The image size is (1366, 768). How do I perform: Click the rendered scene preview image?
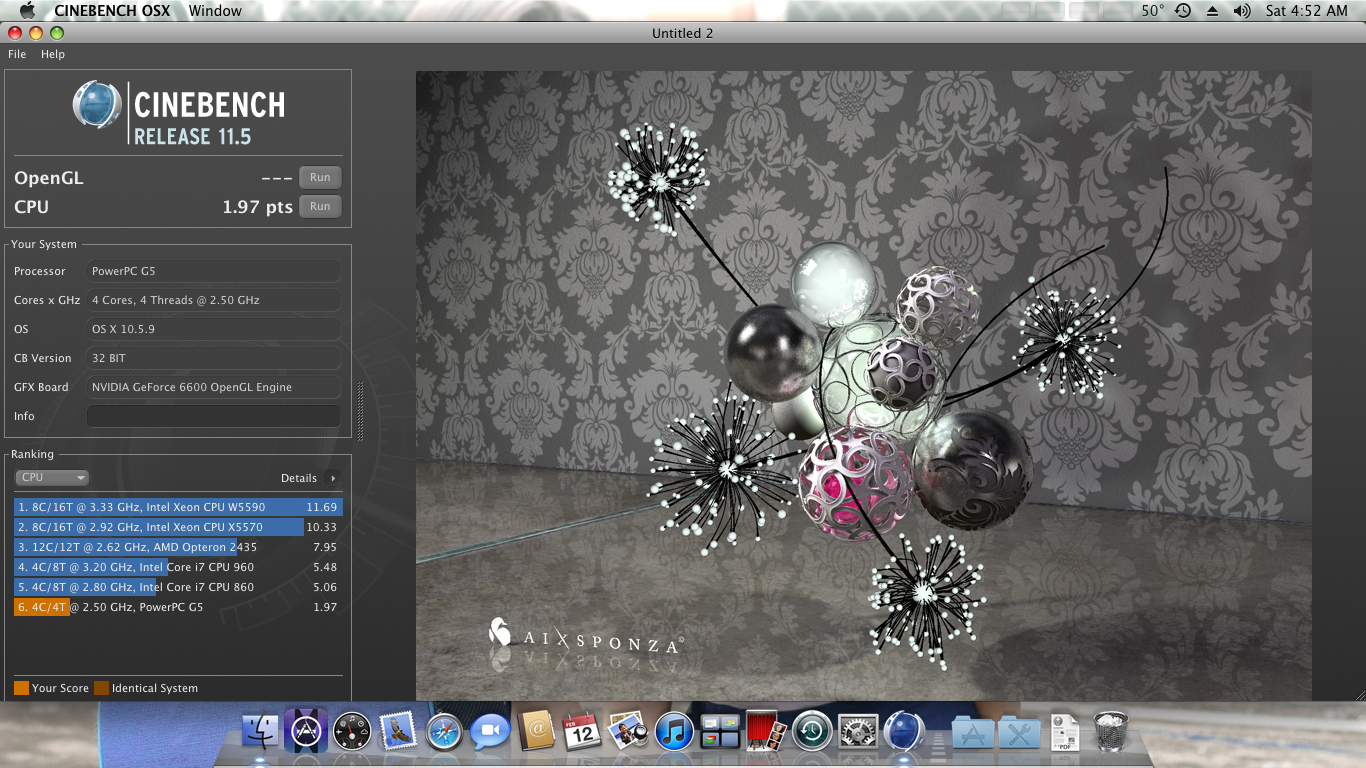coord(864,385)
